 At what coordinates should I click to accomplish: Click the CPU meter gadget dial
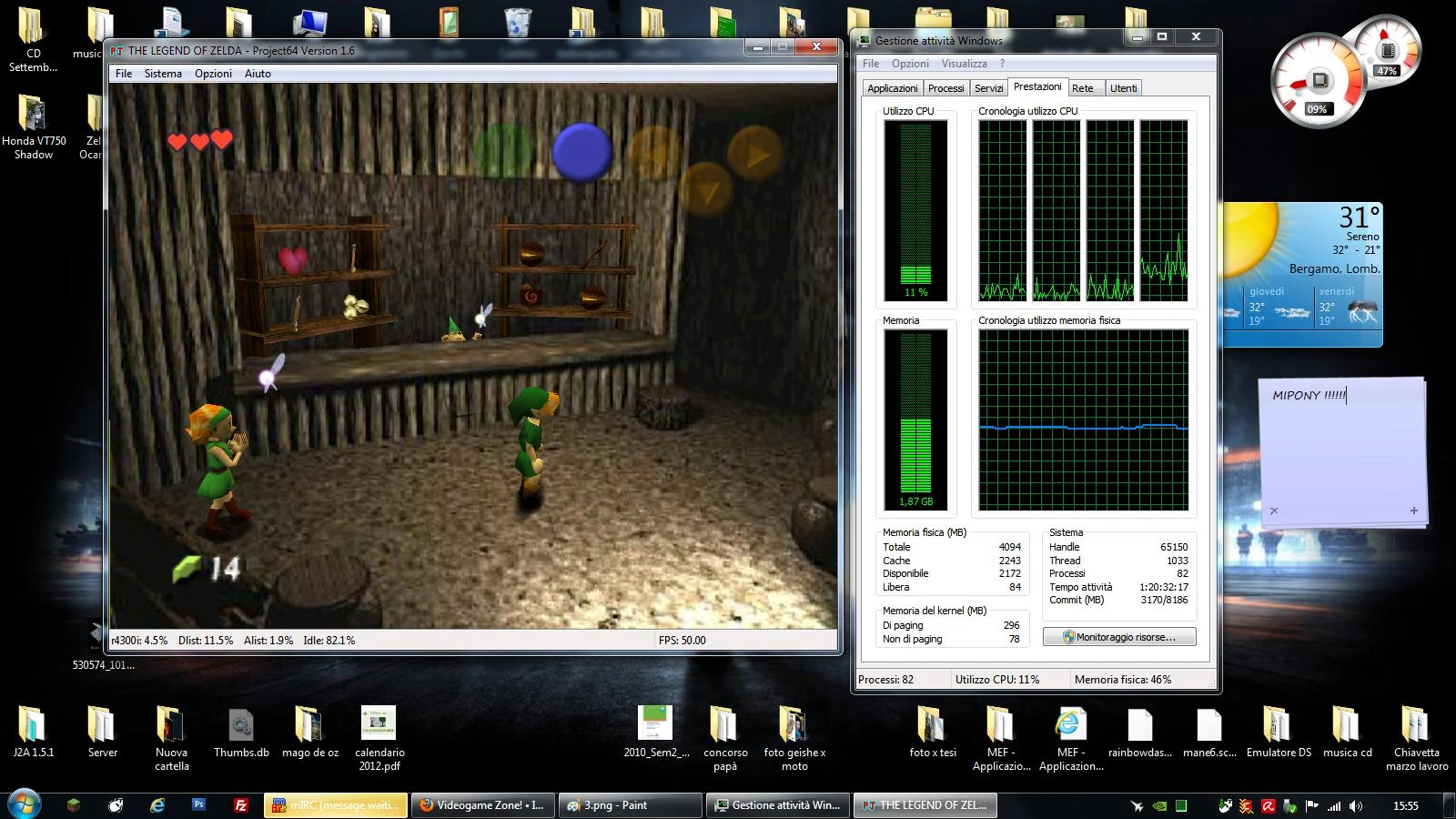tap(1318, 81)
